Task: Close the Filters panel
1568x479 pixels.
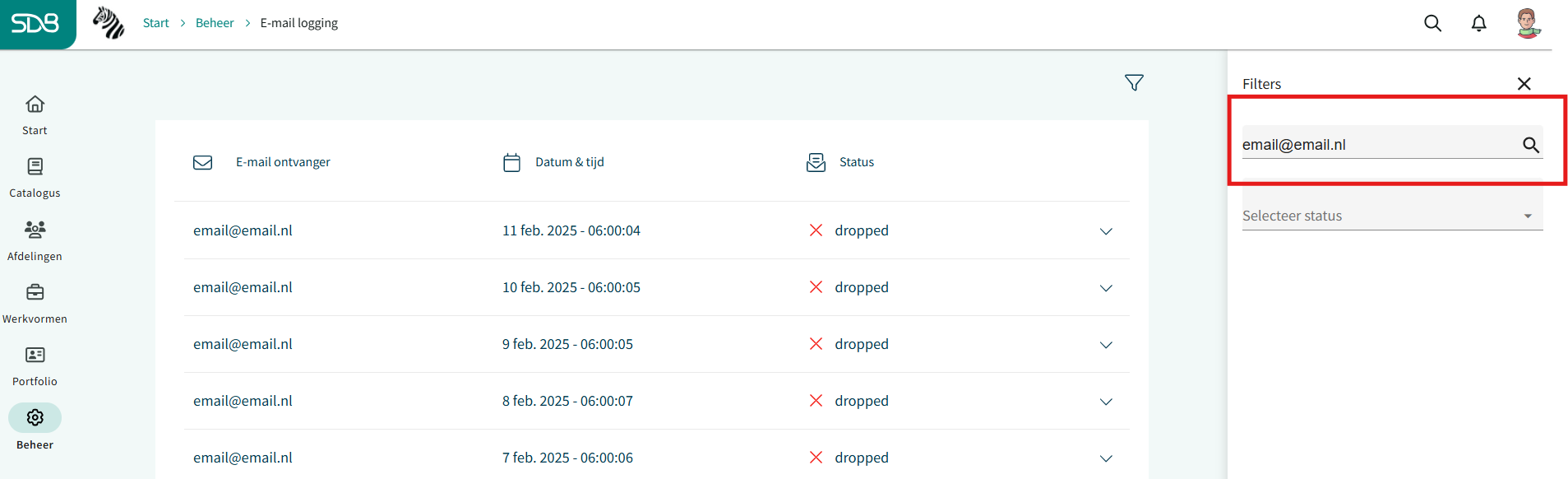Action: point(1524,84)
